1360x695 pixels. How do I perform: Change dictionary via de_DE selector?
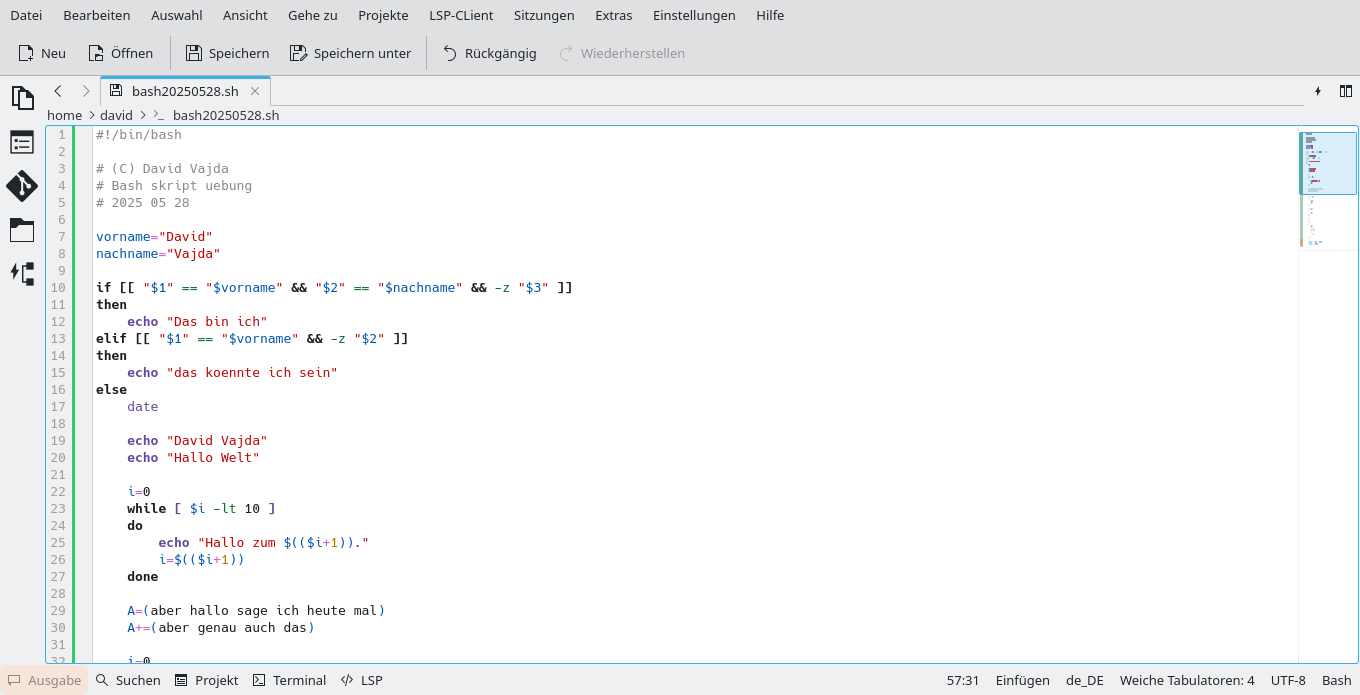click(1084, 680)
